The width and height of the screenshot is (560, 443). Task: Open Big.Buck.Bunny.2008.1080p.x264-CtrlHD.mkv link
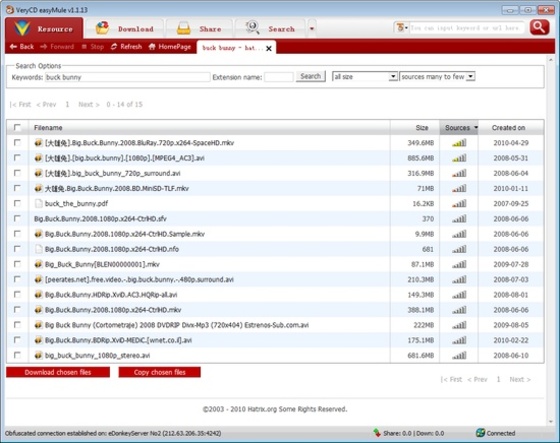(113, 310)
